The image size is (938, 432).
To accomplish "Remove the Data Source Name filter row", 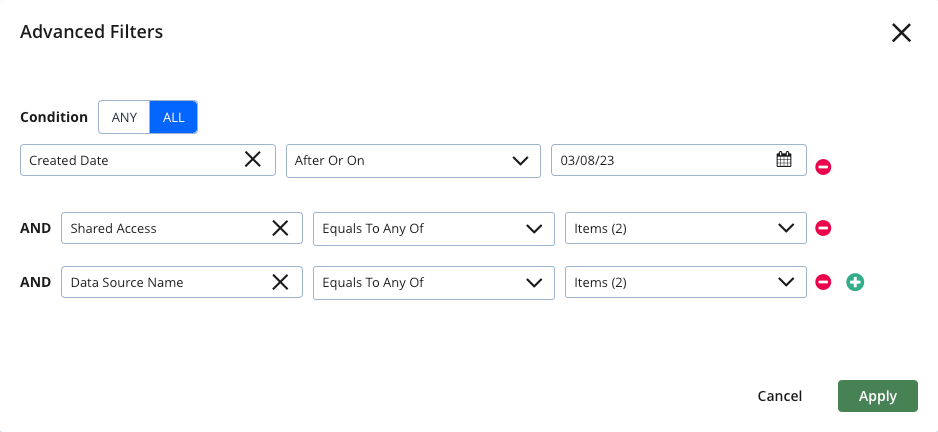I will pos(823,282).
